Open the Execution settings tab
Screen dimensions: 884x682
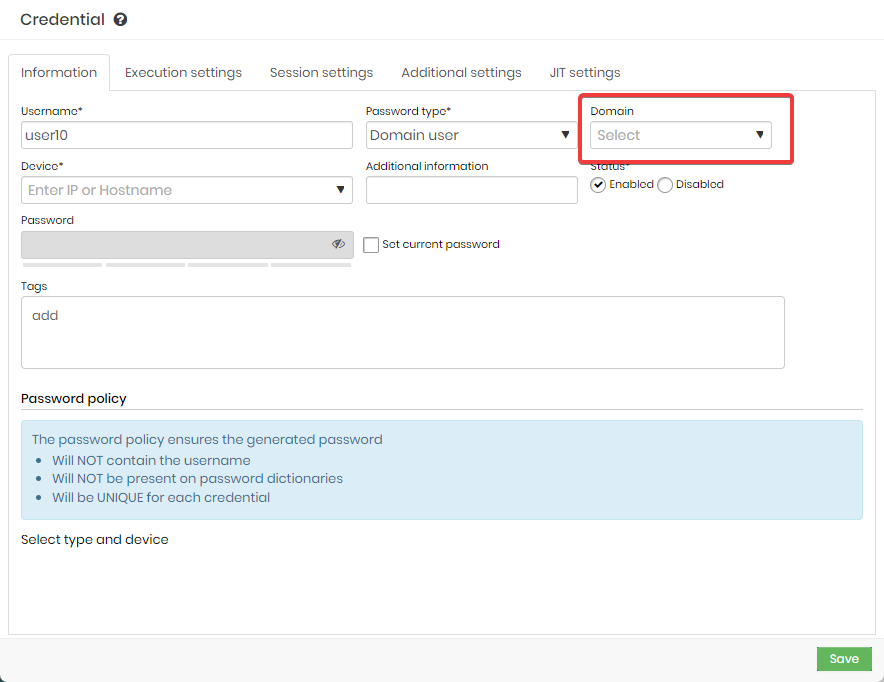(x=183, y=73)
